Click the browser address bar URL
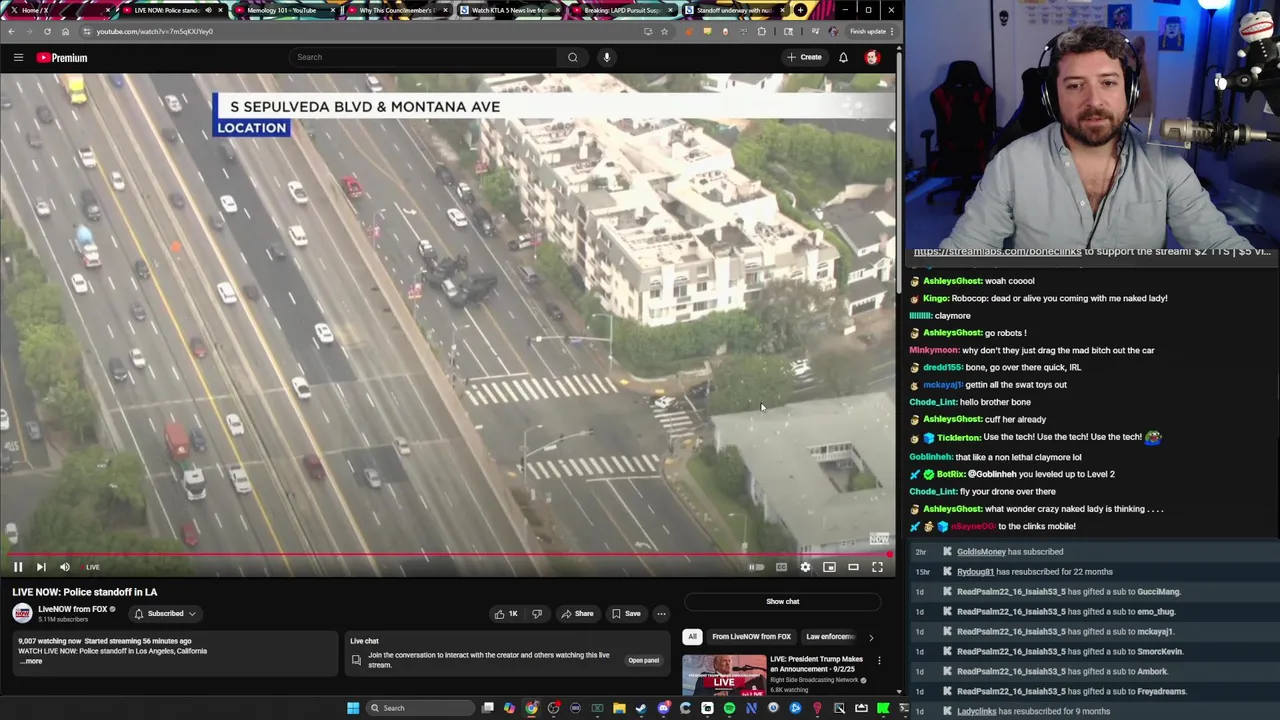Viewport: 1280px width, 720px height. [x=155, y=31]
